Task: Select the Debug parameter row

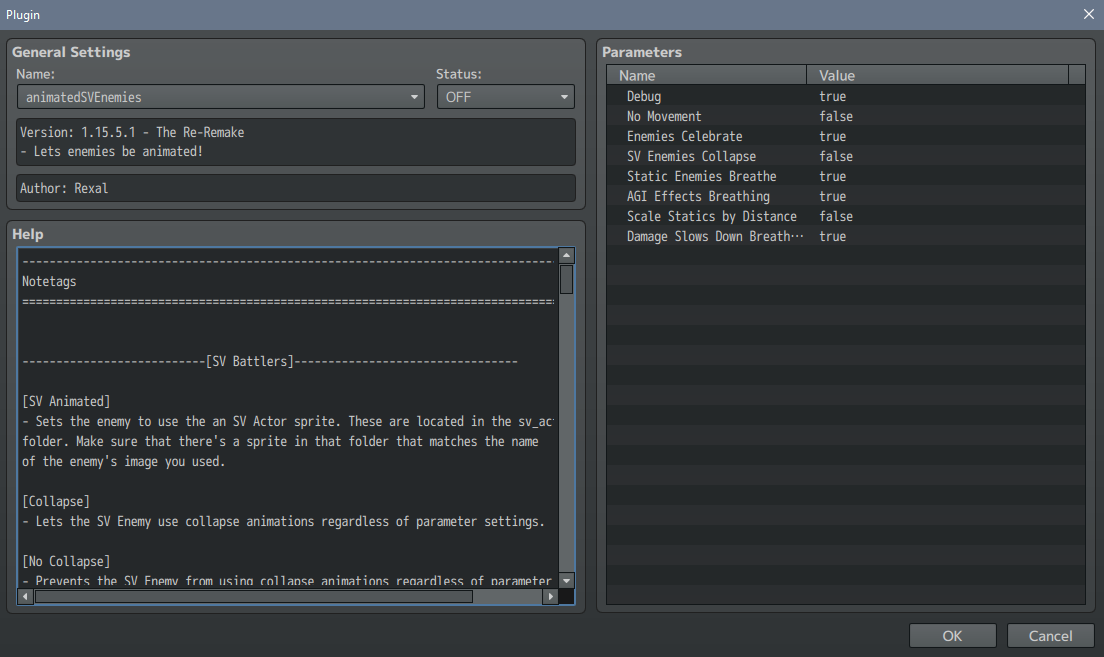Action: (x=846, y=96)
